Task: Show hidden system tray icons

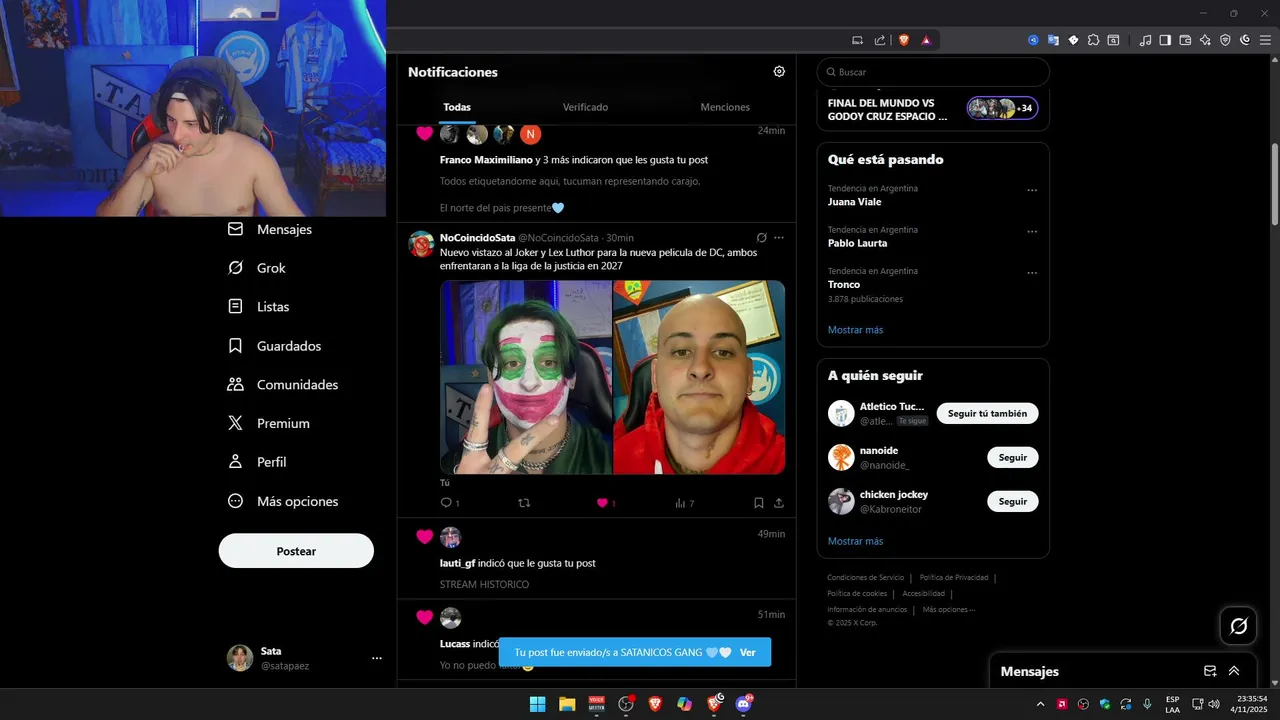Action: (1040, 704)
